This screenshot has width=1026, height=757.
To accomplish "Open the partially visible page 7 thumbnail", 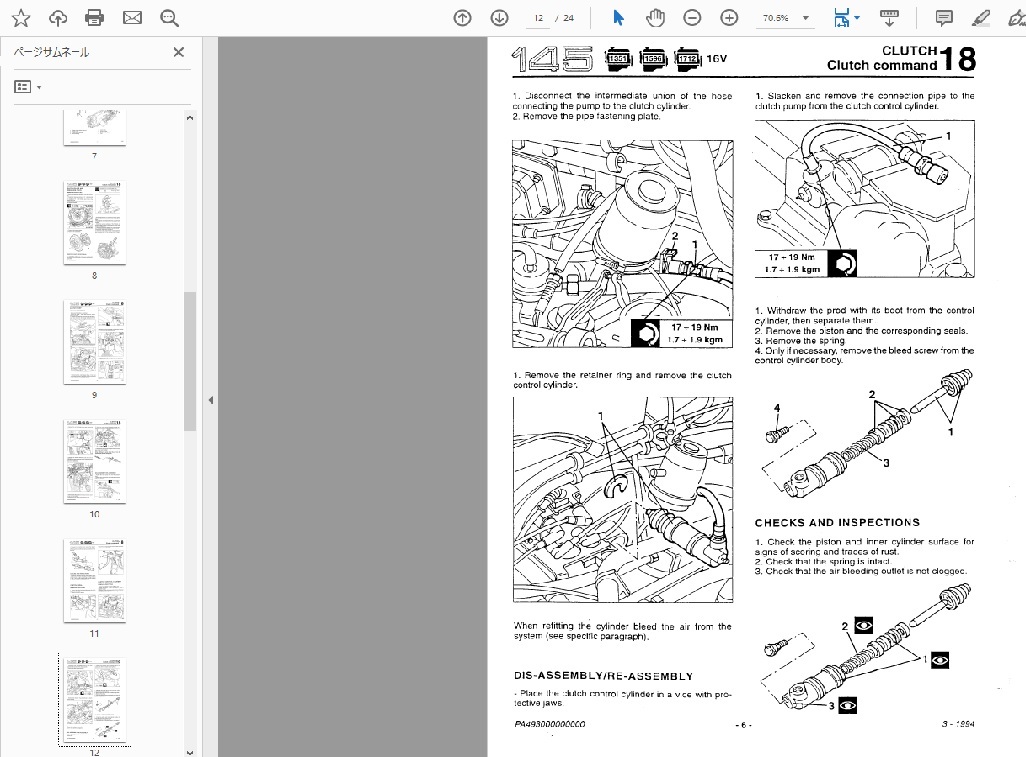I will (95, 128).
